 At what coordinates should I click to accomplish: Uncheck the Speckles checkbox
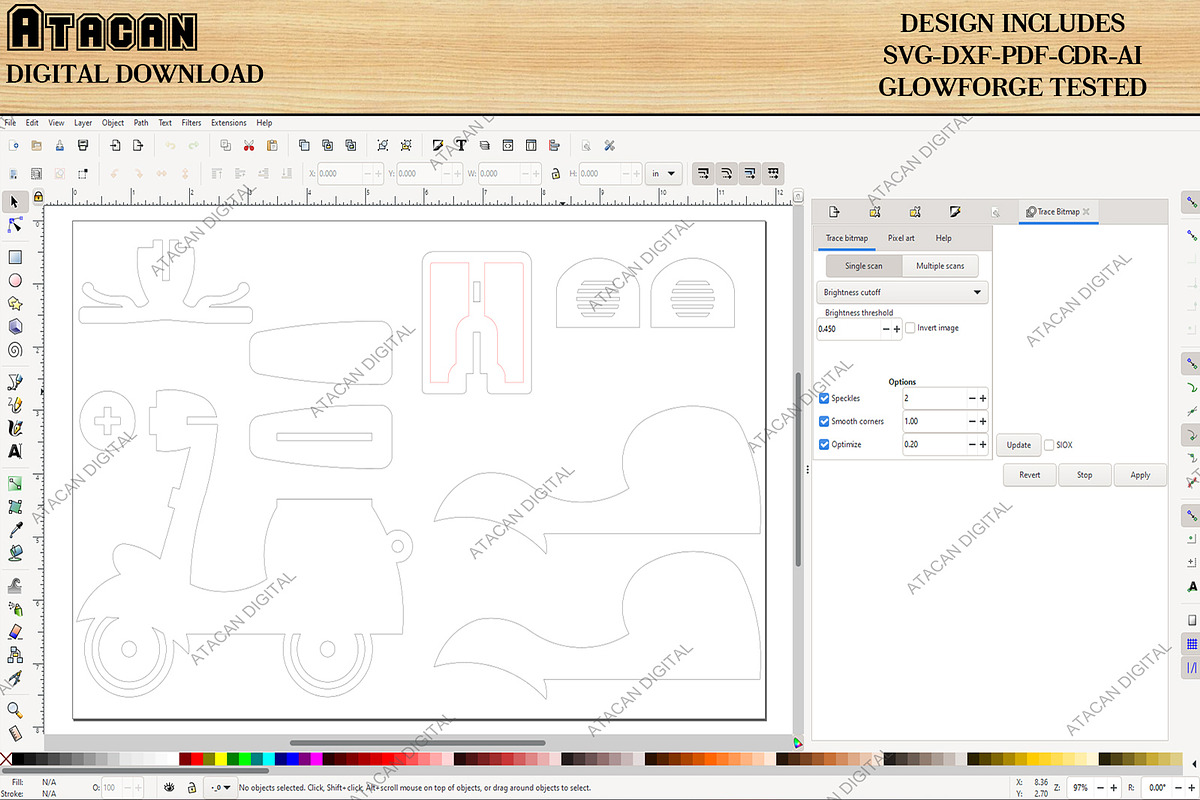[824, 398]
